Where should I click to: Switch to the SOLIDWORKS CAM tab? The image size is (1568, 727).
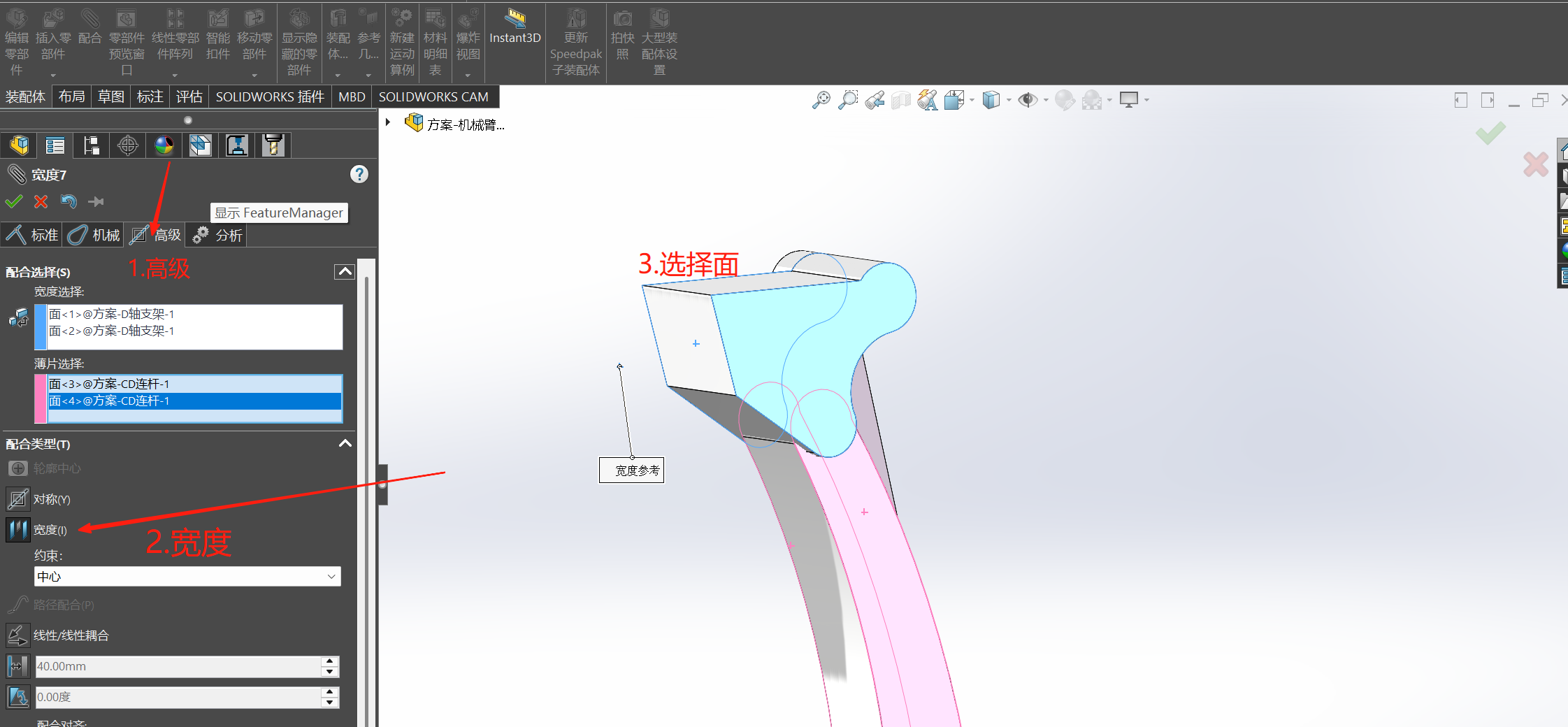coord(434,96)
